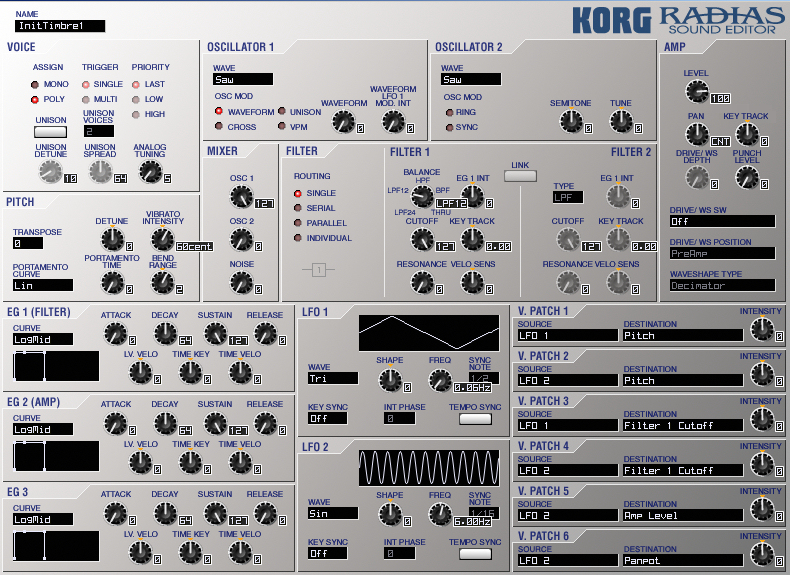Image resolution: width=790 pixels, height=575 pixels.
Task: Click the LFO 2 SHAPE knob
Action: pos(390,514)
